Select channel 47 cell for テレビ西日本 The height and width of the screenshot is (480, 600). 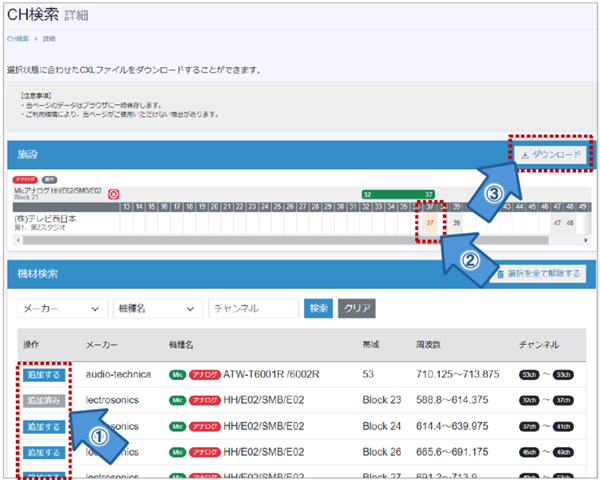557,223
